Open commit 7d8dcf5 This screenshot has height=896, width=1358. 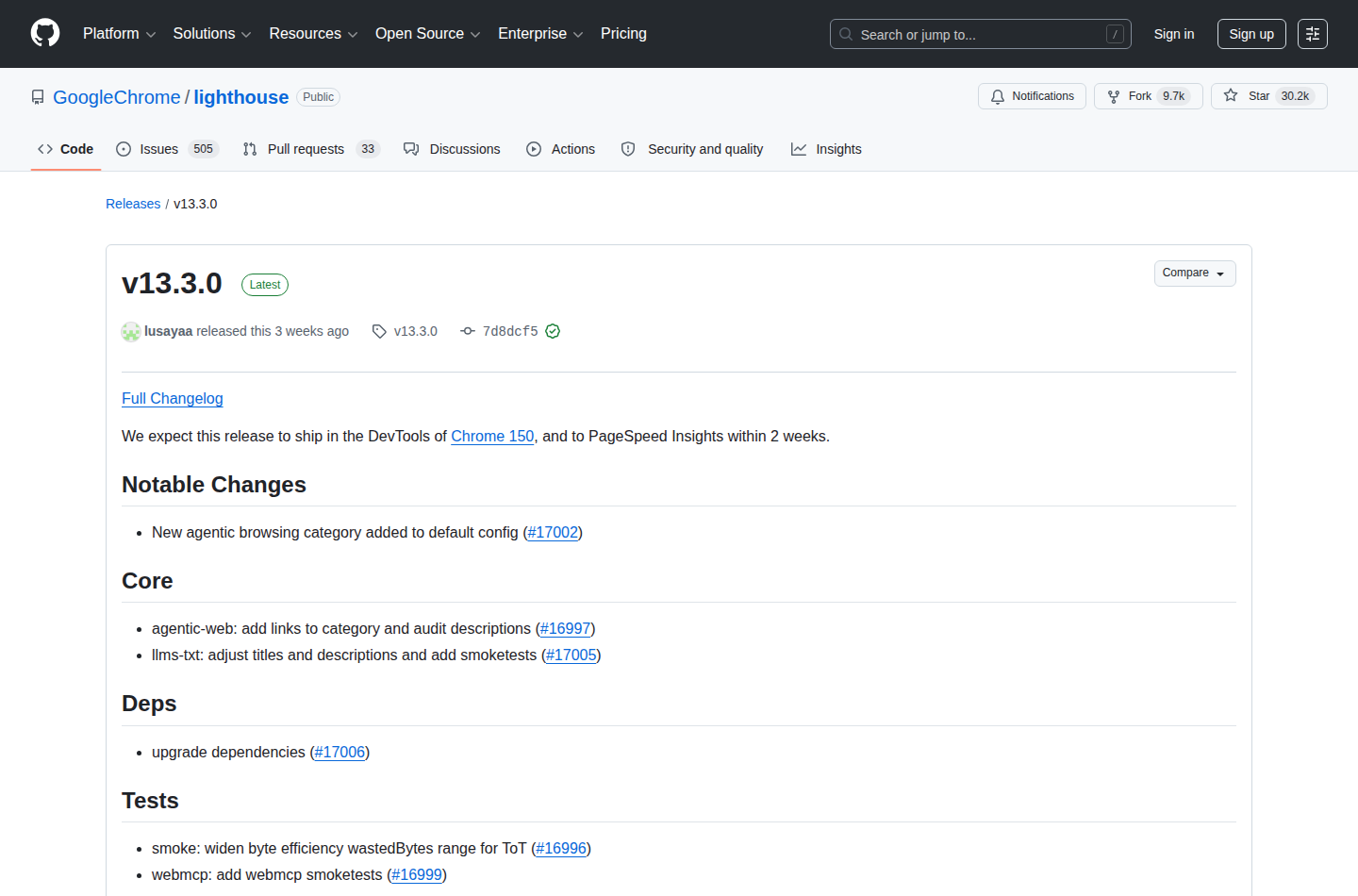tap(510, 331)
